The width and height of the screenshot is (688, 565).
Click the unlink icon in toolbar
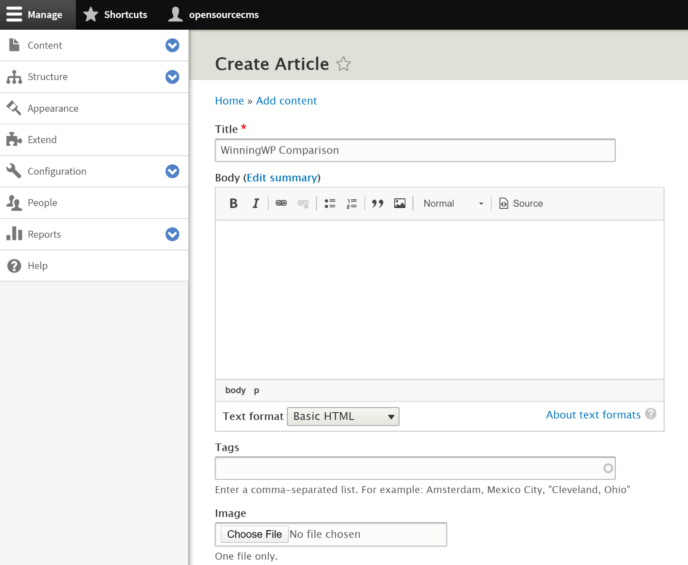click(x=303, y=203)
